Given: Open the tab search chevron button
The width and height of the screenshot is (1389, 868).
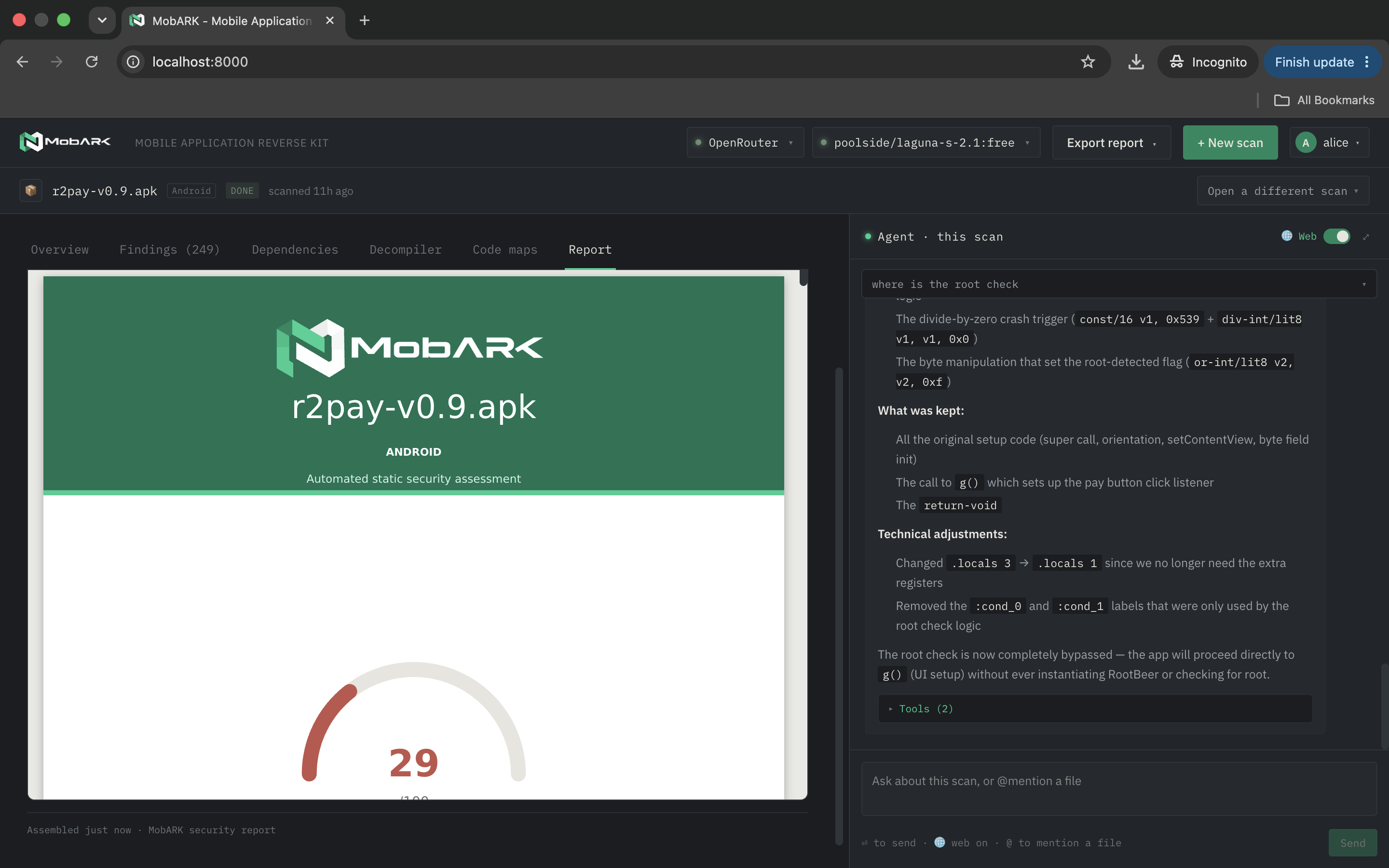Looking at the screenshot, I should tap(102, 21).
